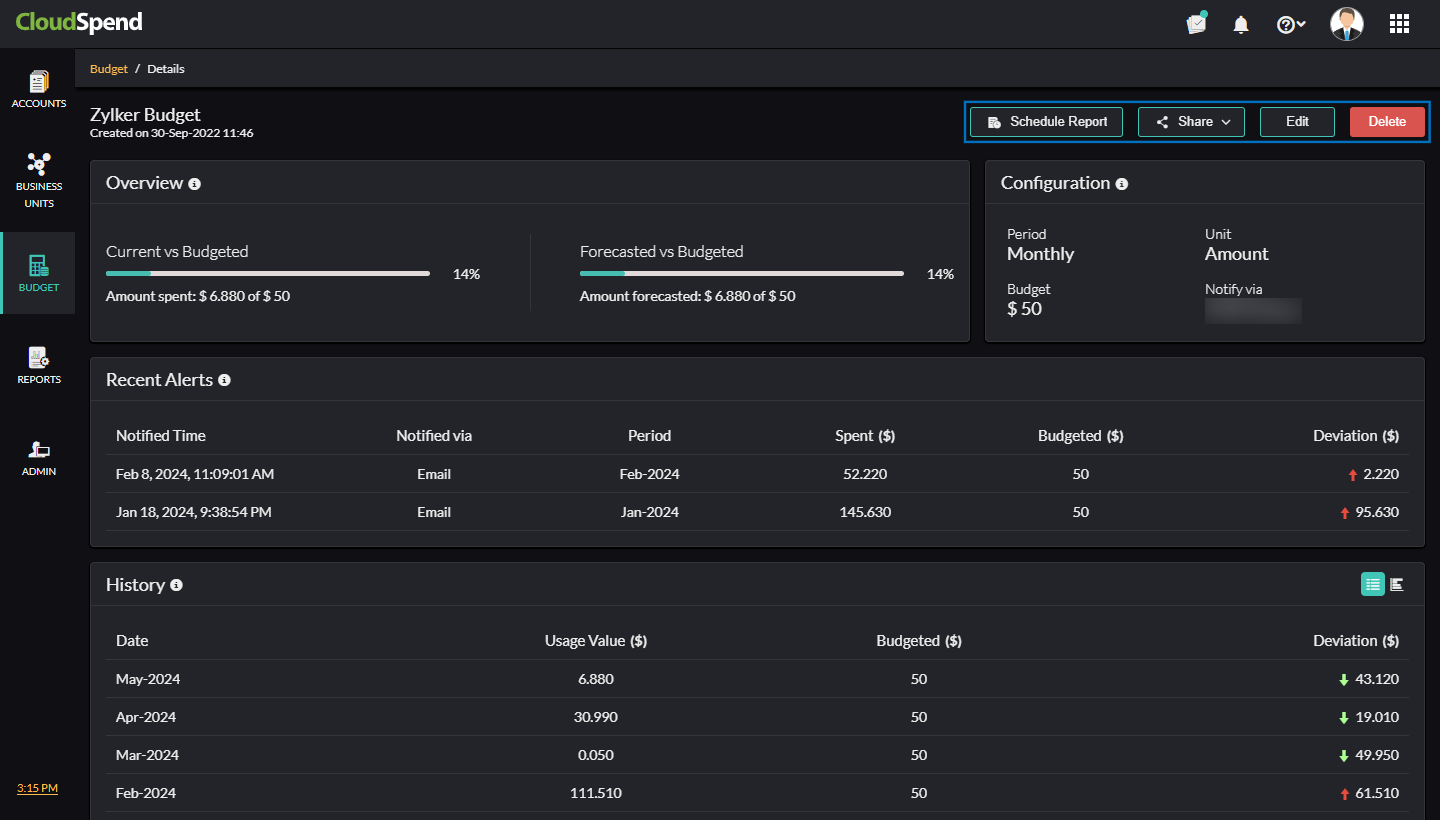
Task: Click the user profile avatar
Action: (x=1346, y=24)
